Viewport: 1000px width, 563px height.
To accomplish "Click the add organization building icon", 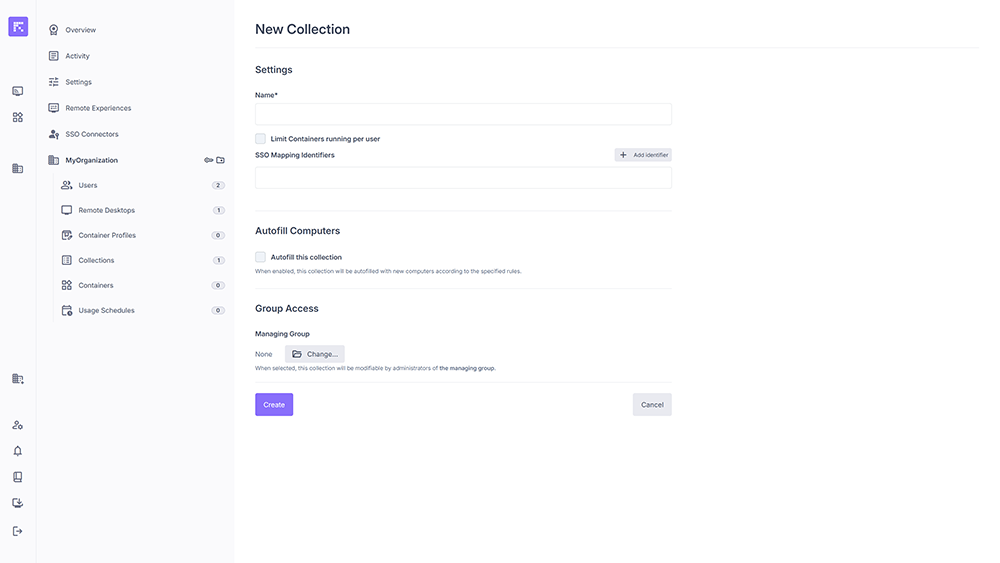I will click(18, 379).
